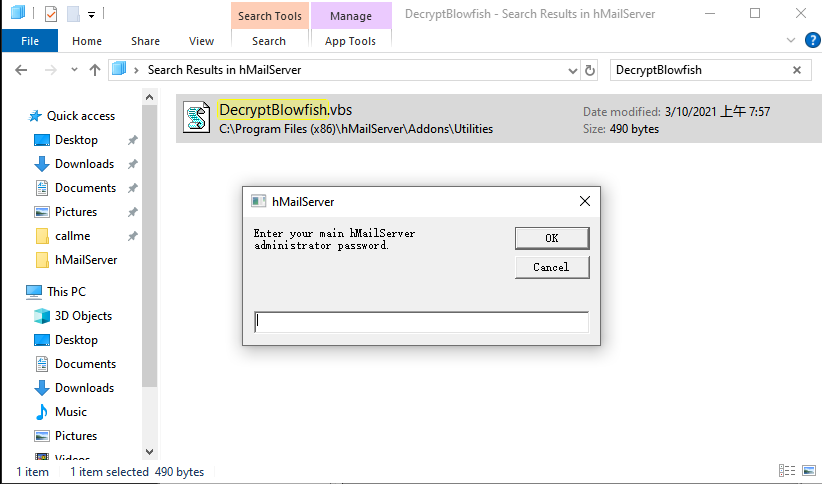The width and height of the screenshot is (822, 484).
Task: Select the Search ribbon tab
Action: 269,41
